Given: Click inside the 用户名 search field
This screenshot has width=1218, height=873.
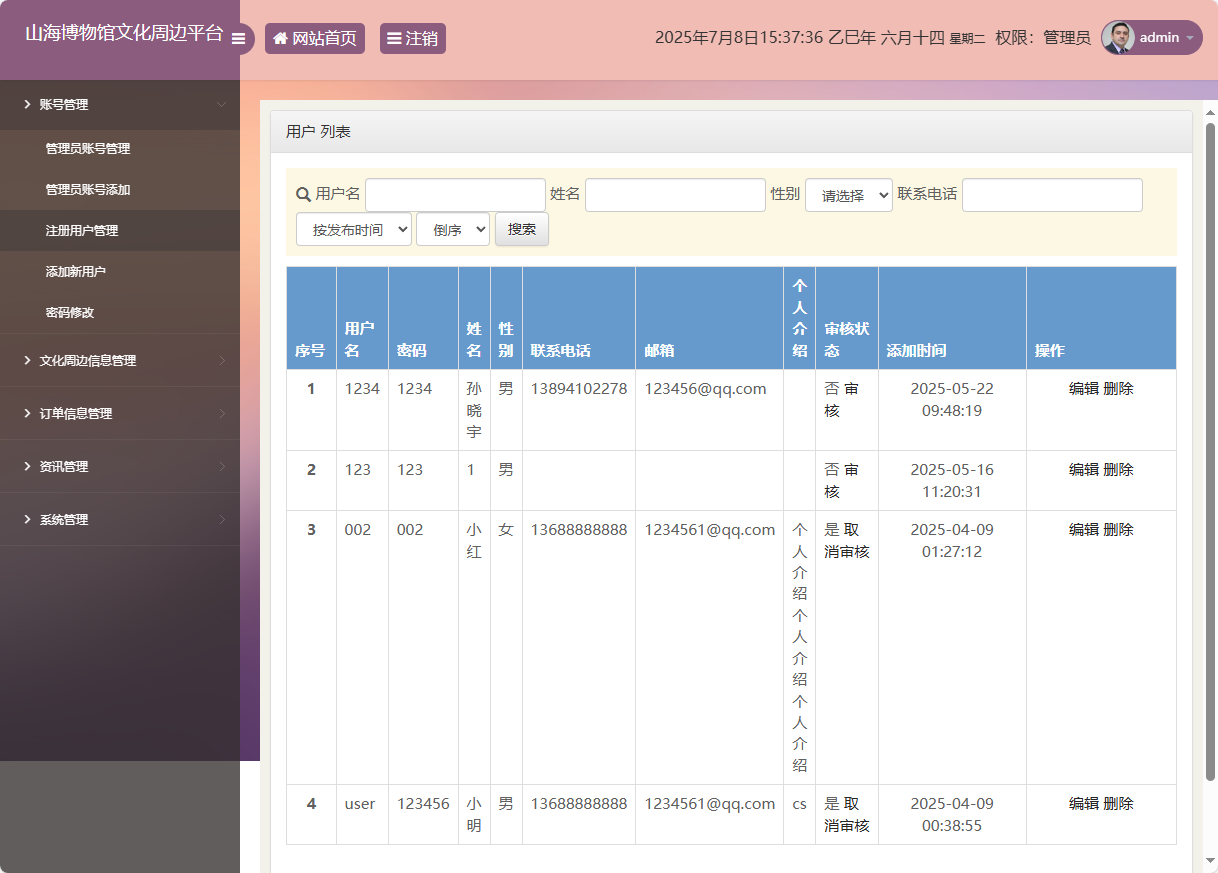Looking at the screenshot, I should click(455, 194).
